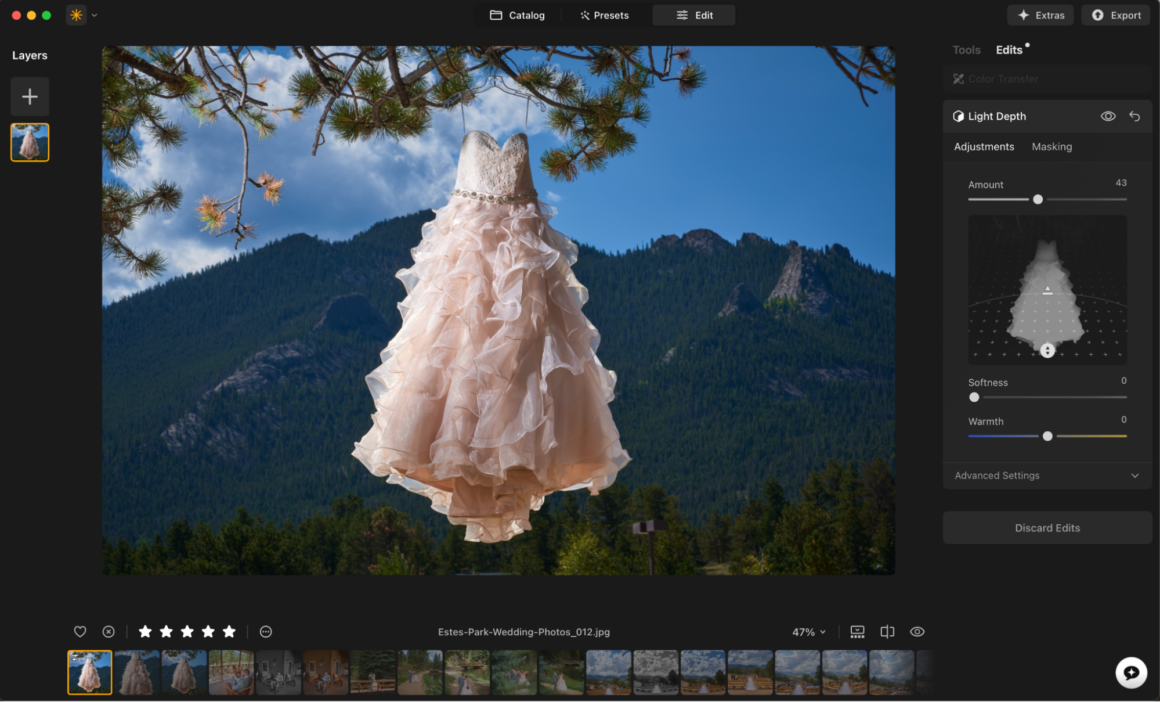Viewport: 1160px width, 702px height.
Task: Click the fit-to-screen view icon
Action: point(857,632)
